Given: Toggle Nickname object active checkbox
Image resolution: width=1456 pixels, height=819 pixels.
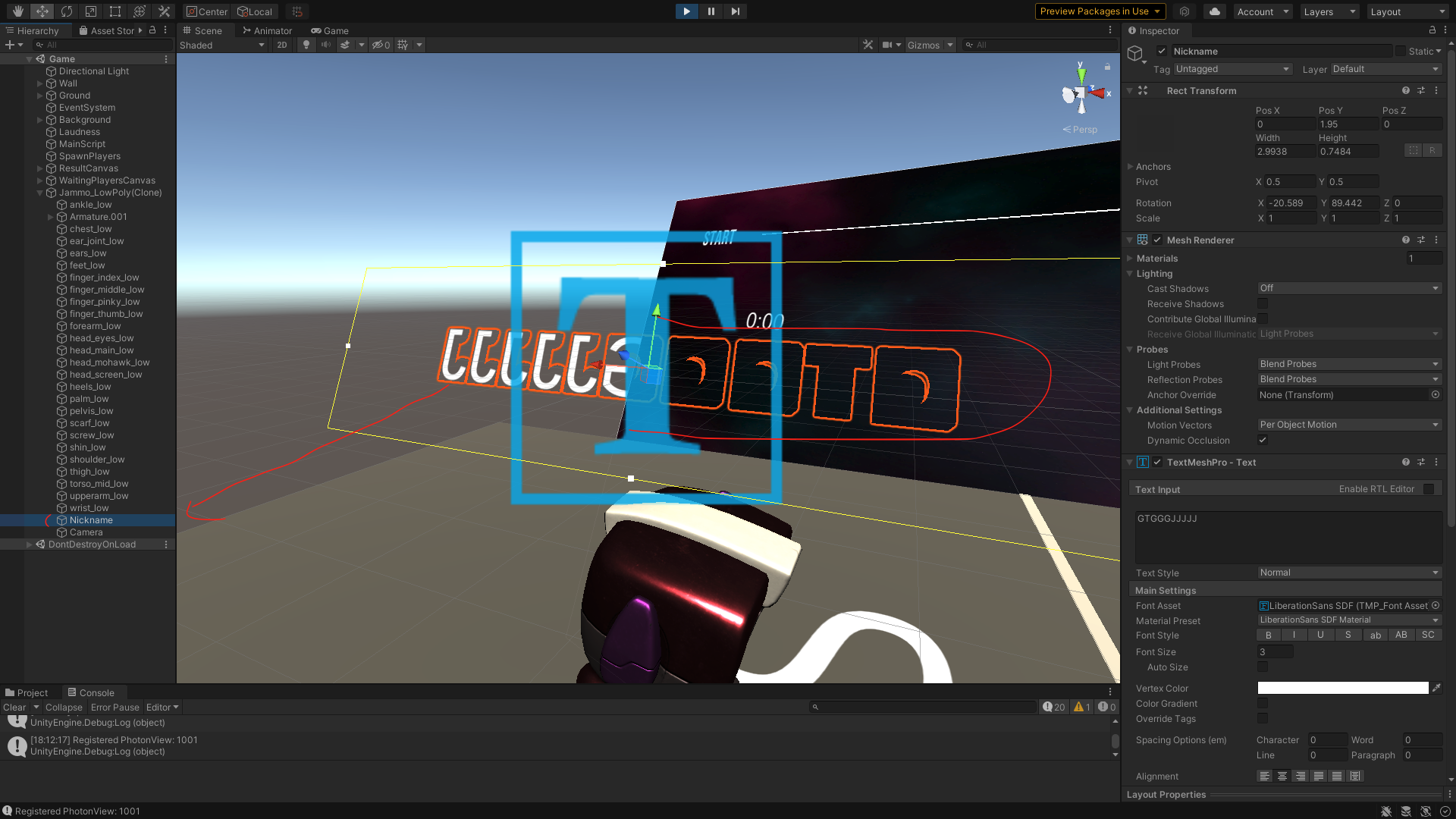Looking at the screenshot, I should 1161,51.
